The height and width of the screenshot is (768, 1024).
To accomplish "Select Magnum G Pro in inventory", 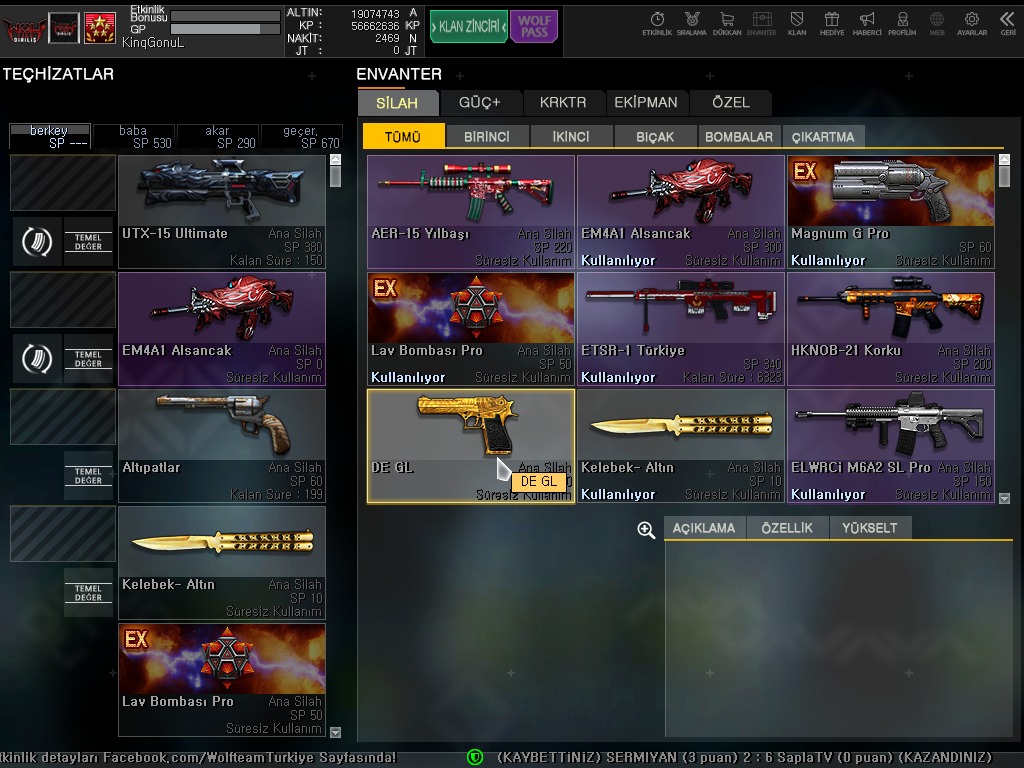I will tap(891, 212).
